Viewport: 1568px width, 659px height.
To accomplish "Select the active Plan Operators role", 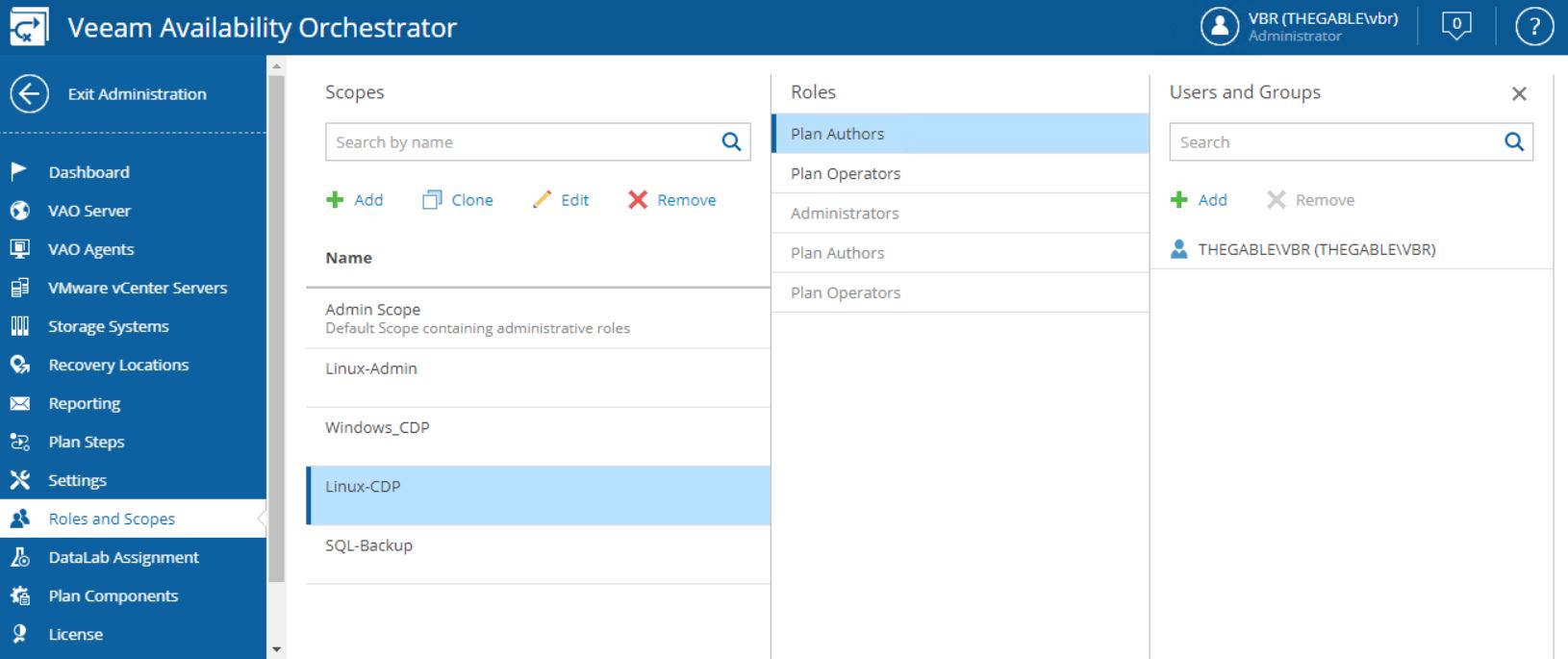I will click(x=960, y=173).
